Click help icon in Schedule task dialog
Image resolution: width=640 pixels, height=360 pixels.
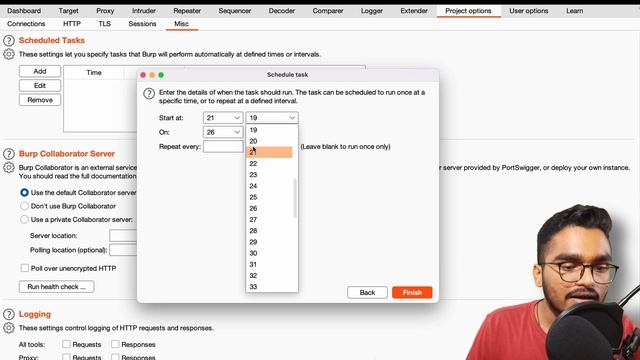coord(149,93)
